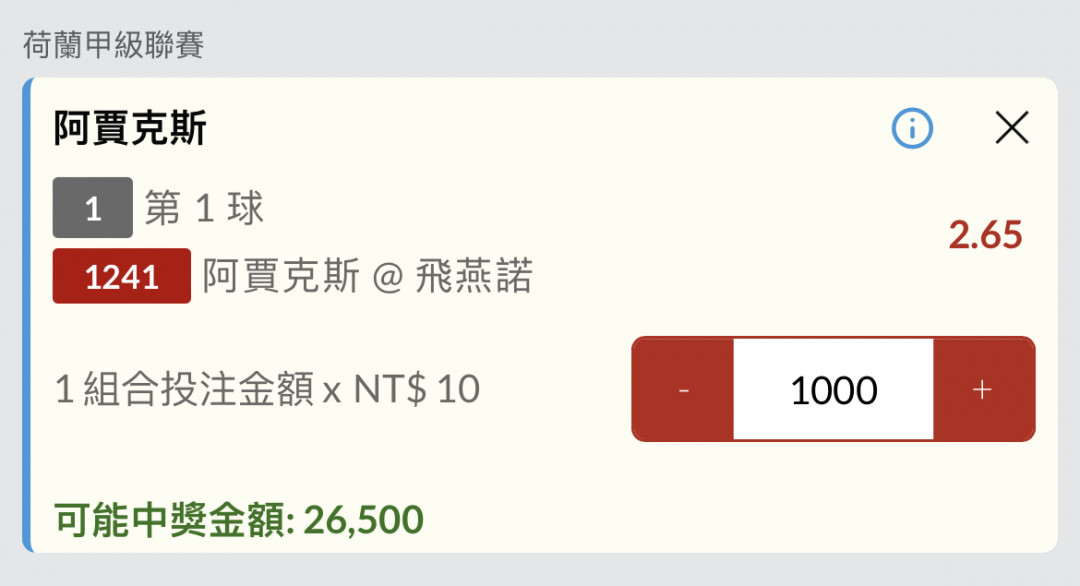This screenshot has width=1080, height=586.
Task: Select the NT$ 10 unit amount
Action: (416, 389)
